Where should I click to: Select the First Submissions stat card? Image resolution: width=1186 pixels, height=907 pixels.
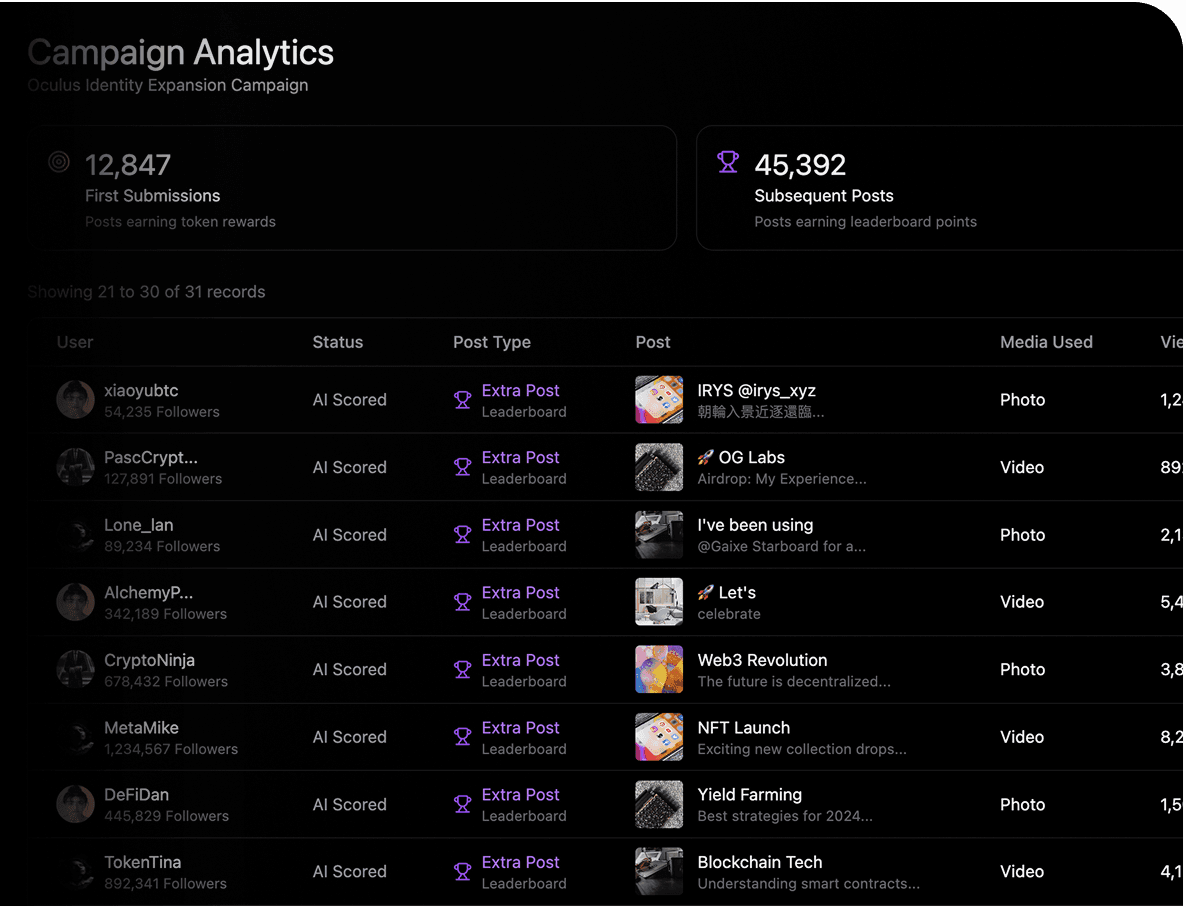click(x=355, y=187)
